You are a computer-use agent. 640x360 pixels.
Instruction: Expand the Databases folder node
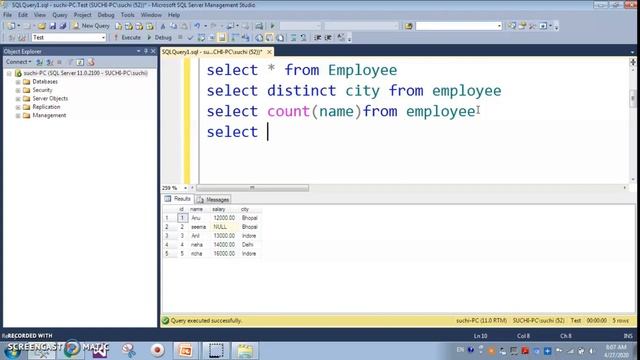click(18, 82)
